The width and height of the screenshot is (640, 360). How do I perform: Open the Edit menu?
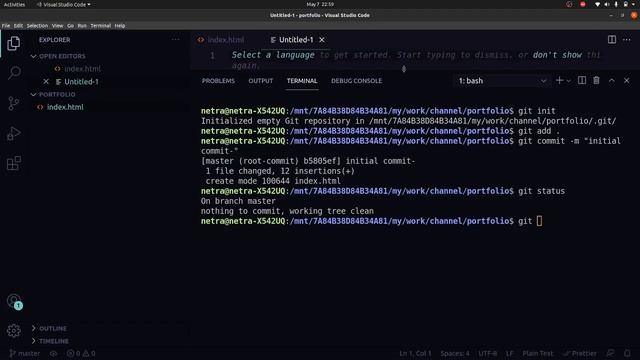[x=18, y=25]
